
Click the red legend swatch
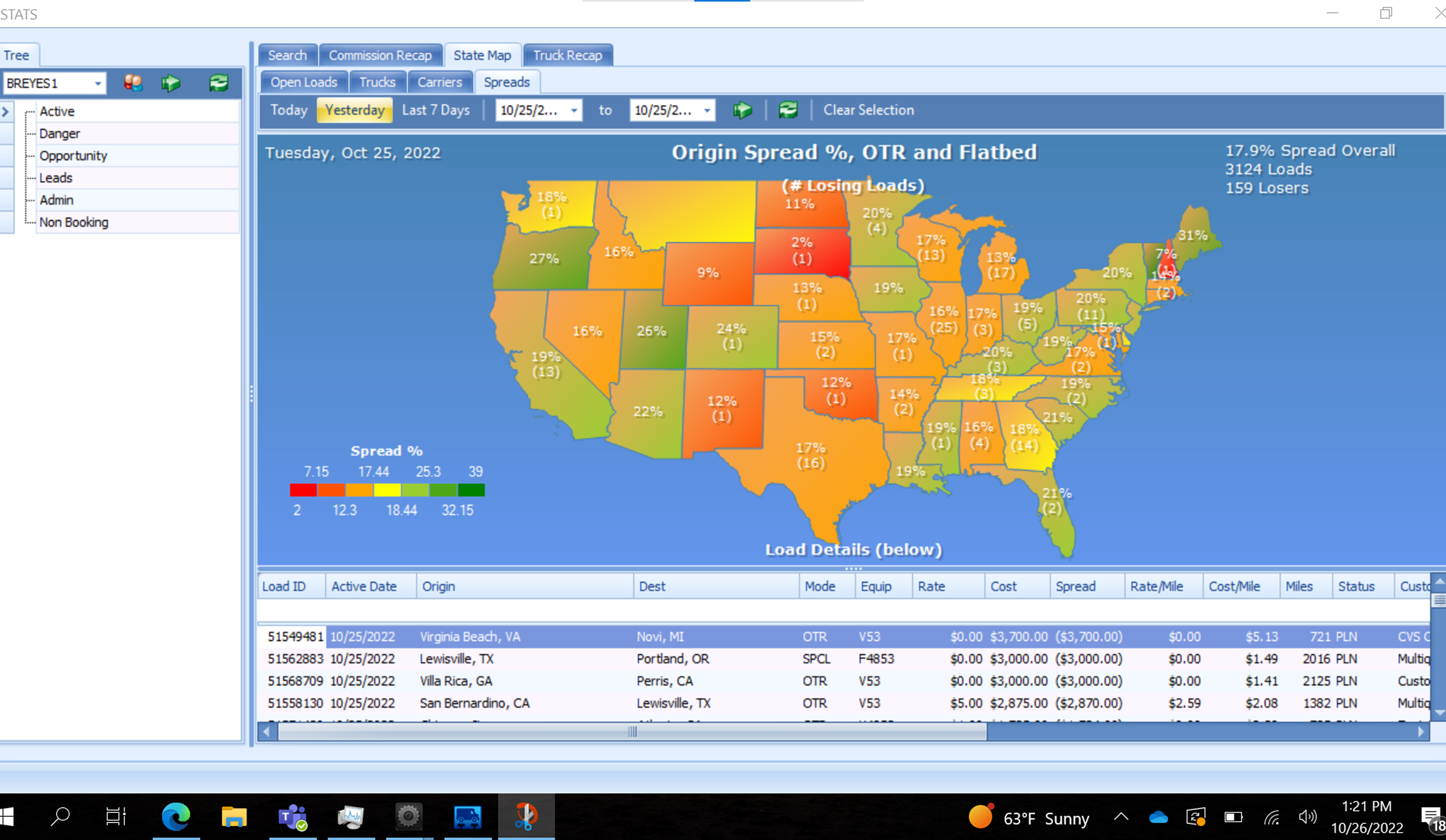(303, 490)
